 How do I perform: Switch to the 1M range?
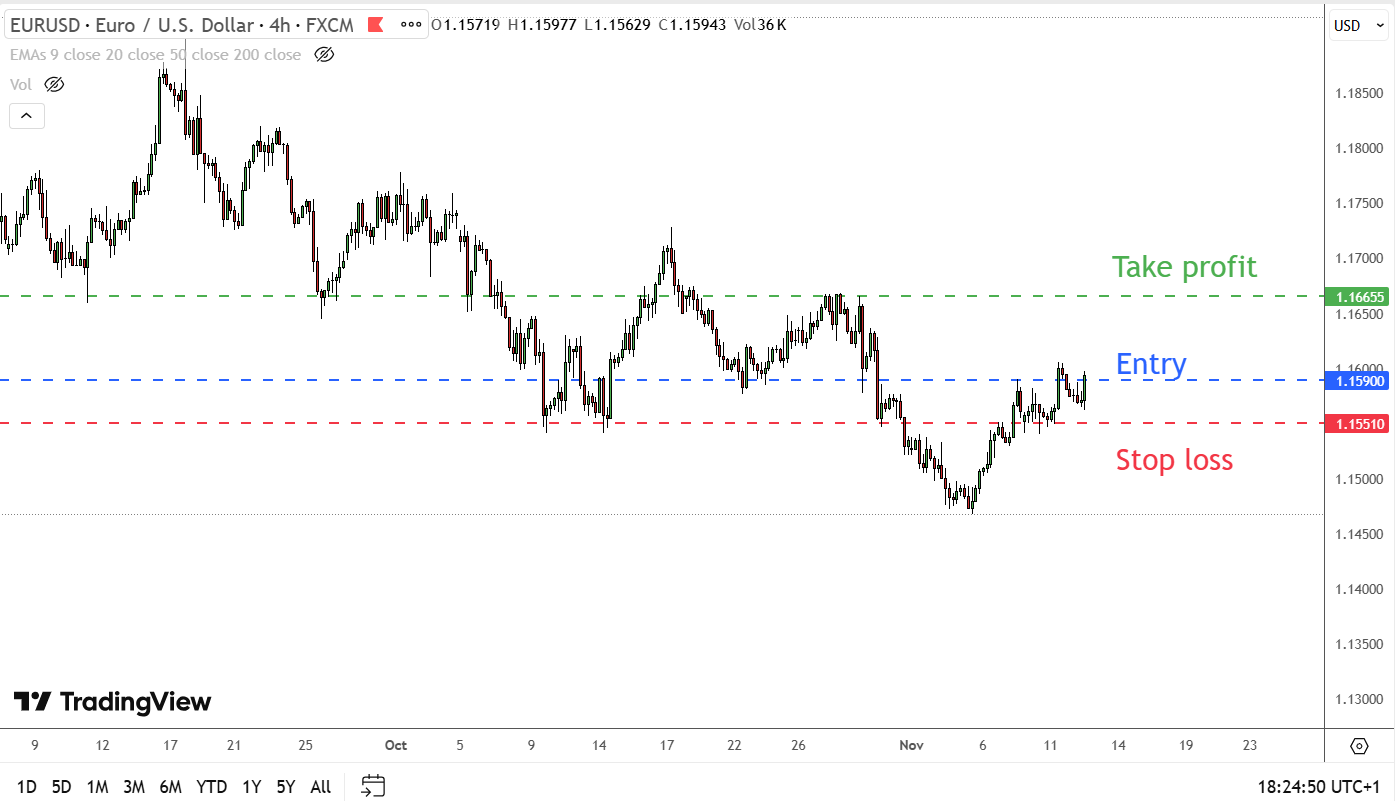pyautogui.click(x=97, y=787)
